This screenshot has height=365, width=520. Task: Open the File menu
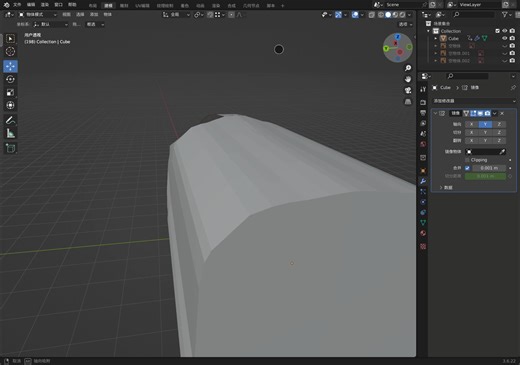[17, 5]
